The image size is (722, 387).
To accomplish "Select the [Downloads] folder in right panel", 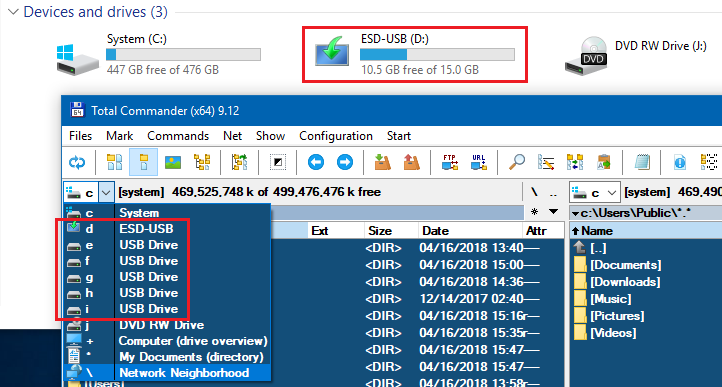I will pos(625,282).
